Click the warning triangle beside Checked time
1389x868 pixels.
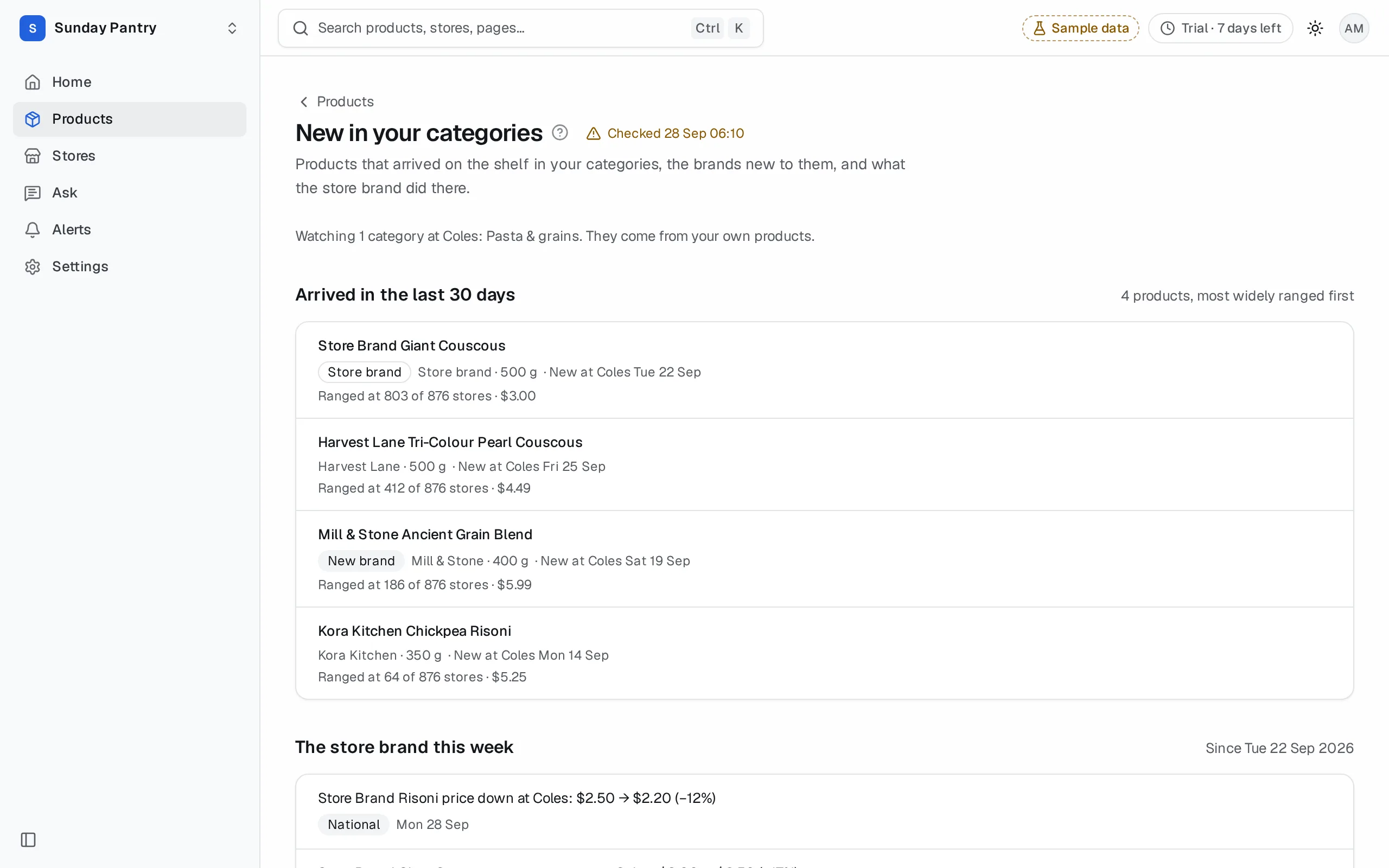point(593,134)
